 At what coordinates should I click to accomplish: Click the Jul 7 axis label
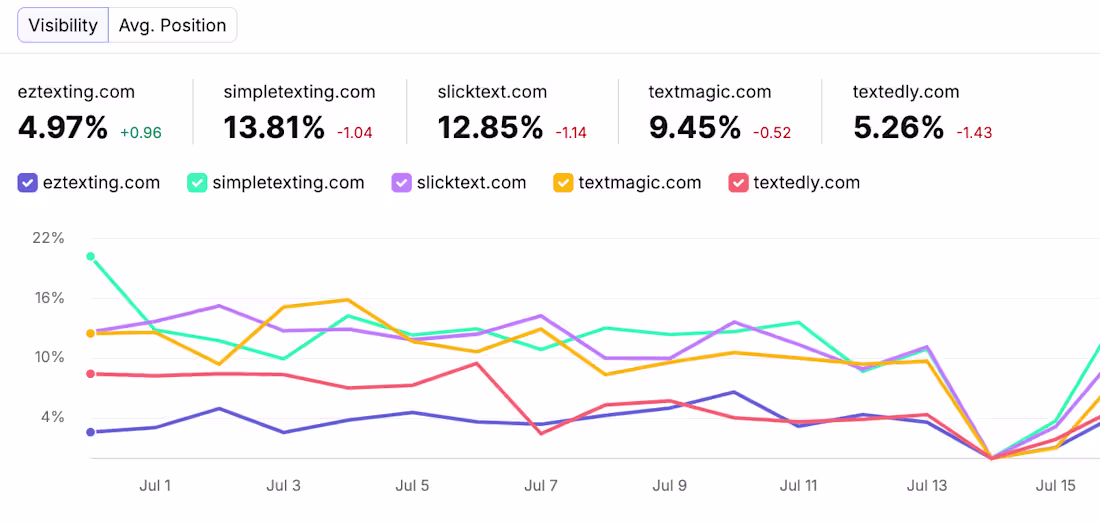click(x=541, y=485)
